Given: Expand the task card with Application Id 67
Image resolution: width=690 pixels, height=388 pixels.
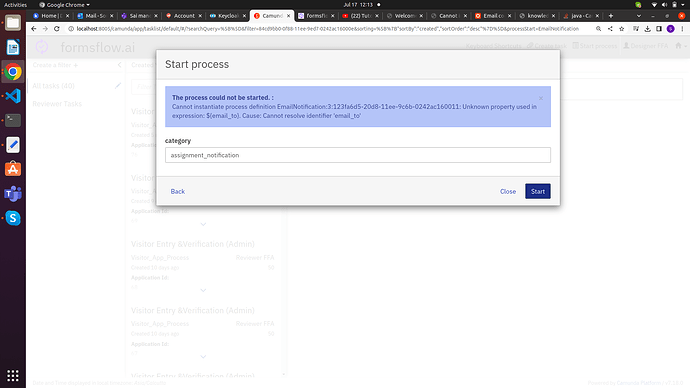Looking at the screenshot, I should coord(203,356).
